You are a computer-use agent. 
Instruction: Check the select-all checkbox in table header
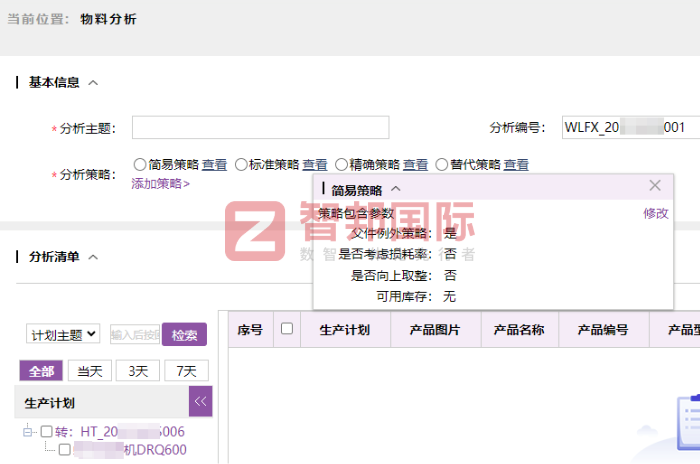(287, 328)
